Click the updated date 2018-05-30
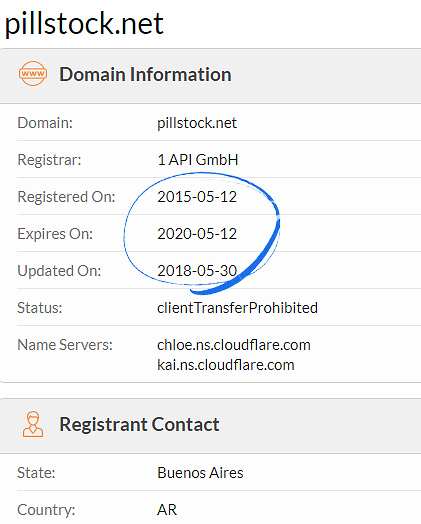Image resolution: width=421 pixels, height=524 pixels. (197, 271)
